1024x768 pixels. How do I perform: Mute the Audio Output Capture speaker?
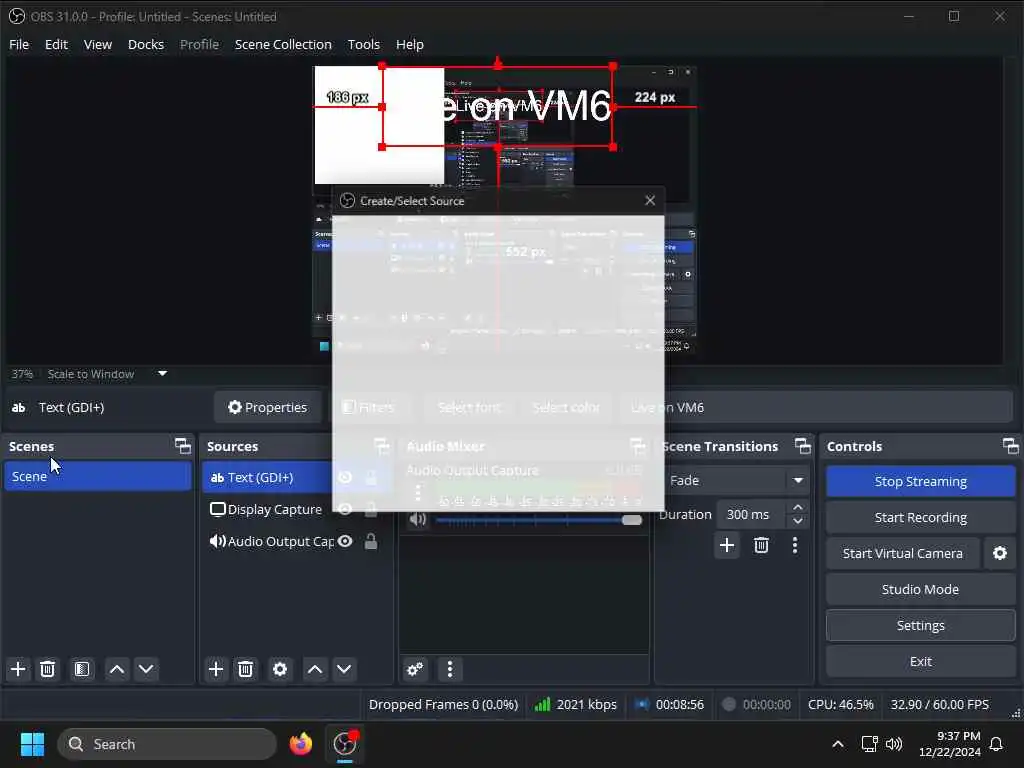coord(418,520)
